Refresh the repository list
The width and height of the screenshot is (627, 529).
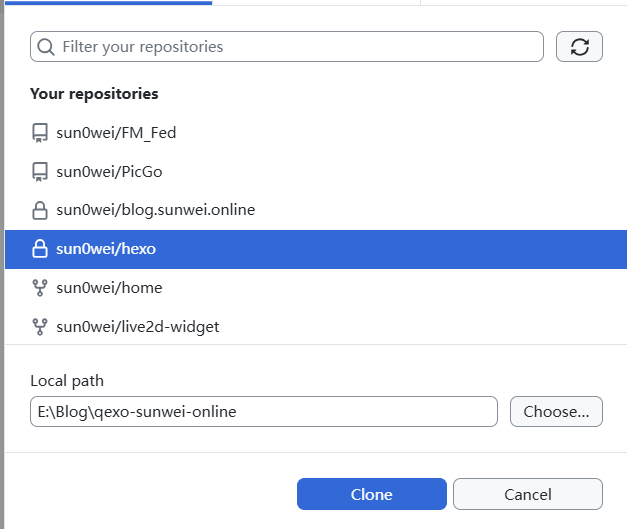(579, 47)
